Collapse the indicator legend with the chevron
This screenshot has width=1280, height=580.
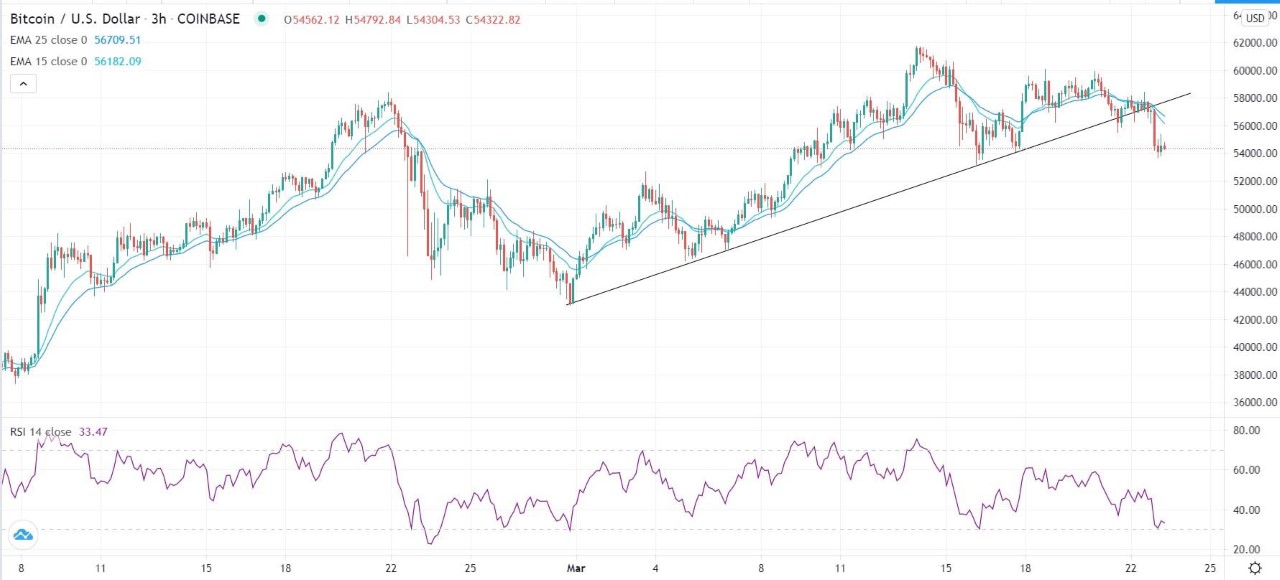[x=22, y=83]
